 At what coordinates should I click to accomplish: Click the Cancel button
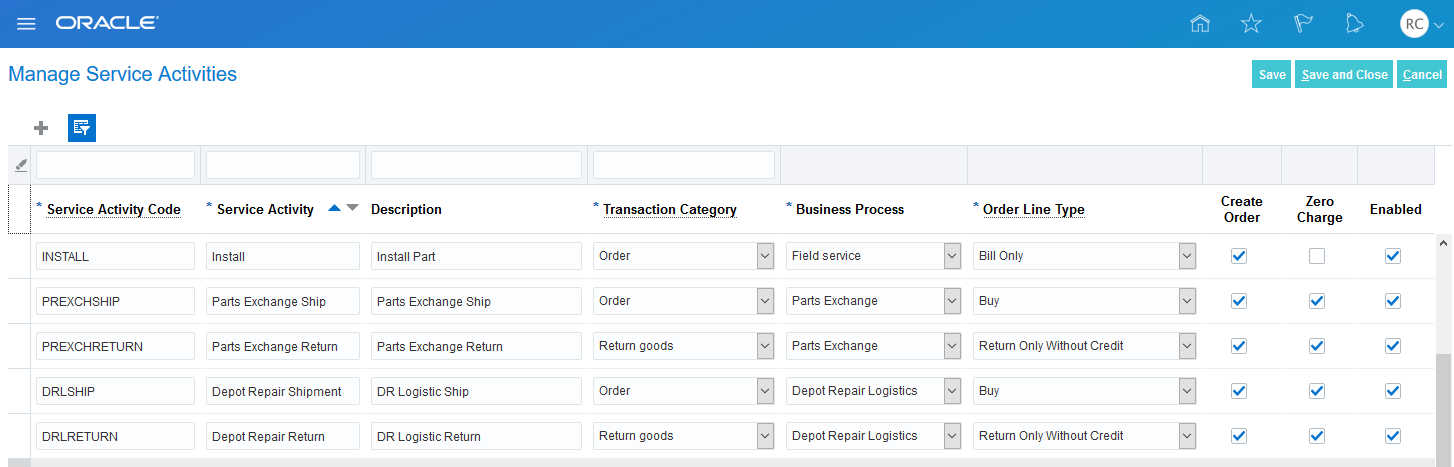click(1422, 75)
